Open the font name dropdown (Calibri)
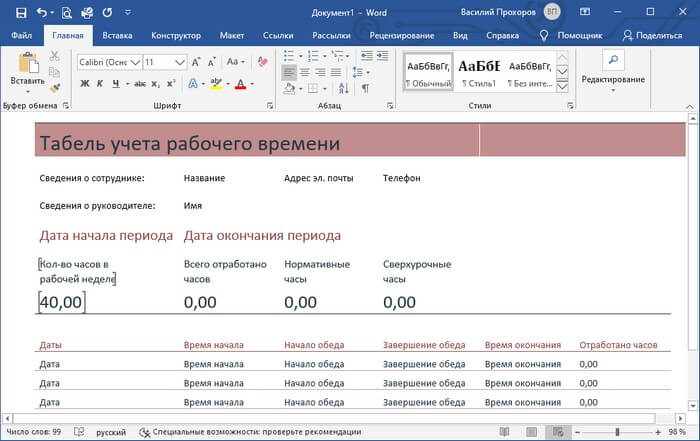This screenshot has height=441, width=700. (136, 62)
